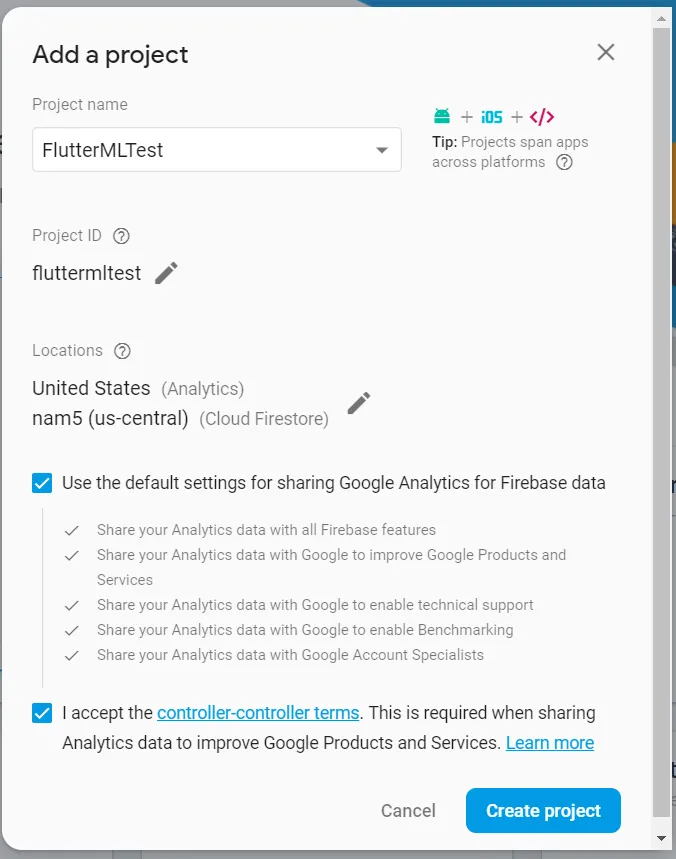Toggle the accept controller-controller terms checkbox

click(x=42, y=713)
